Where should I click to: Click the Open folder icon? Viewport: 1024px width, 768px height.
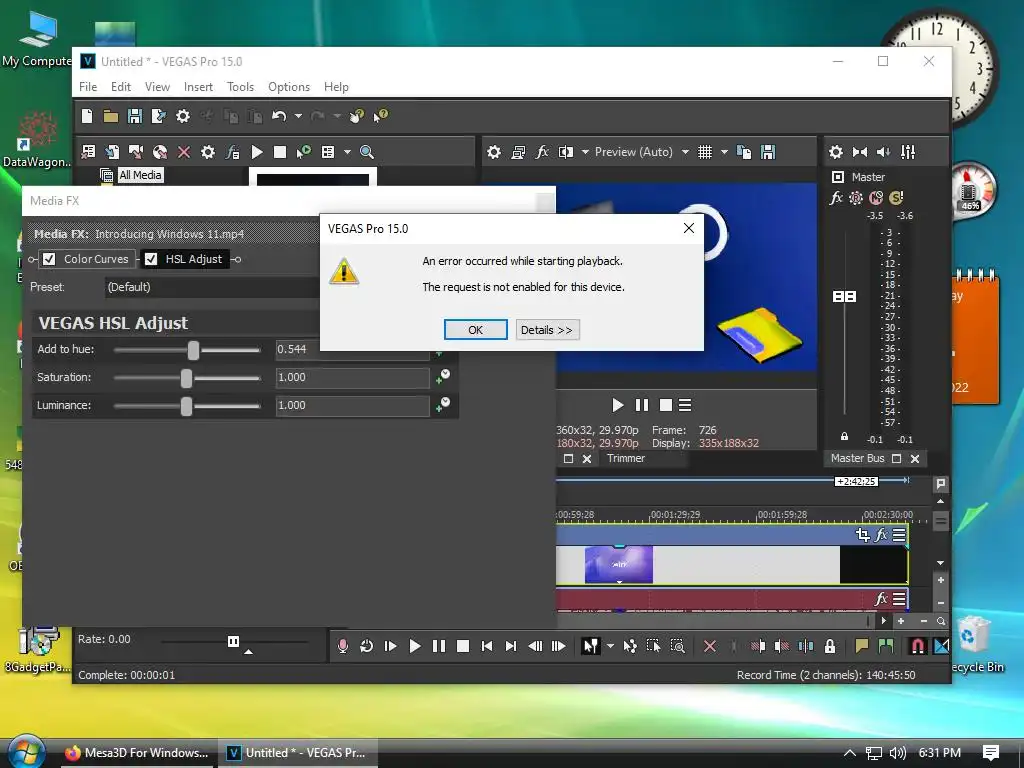[x=111, y=116]
